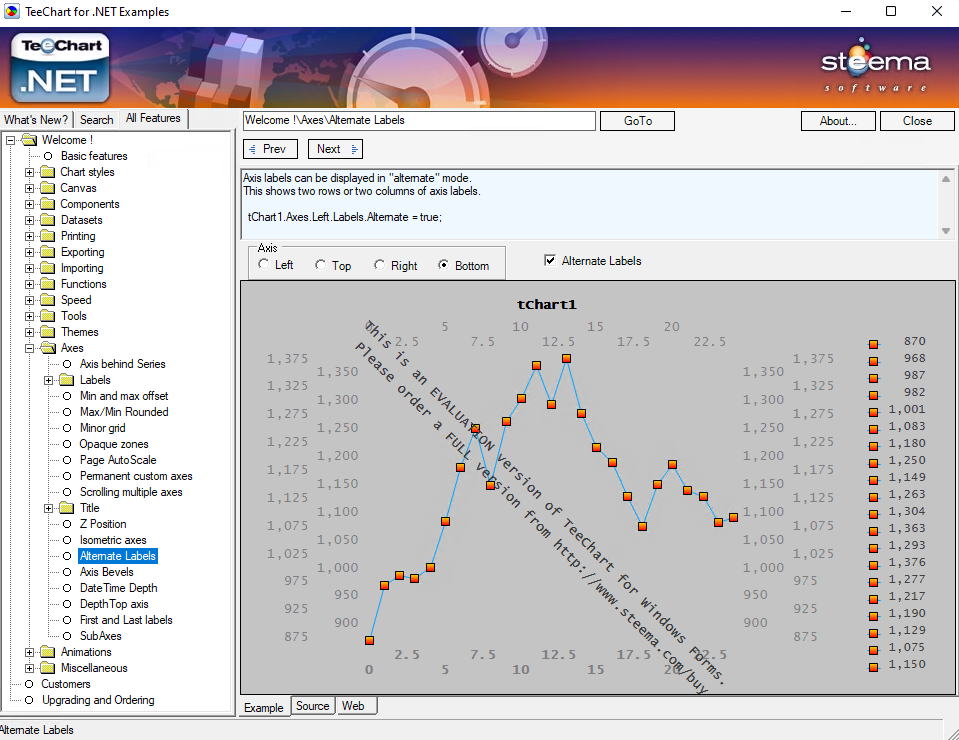Select the All Features tab
The width and height of the screenshot is (959, 740).
153,118
